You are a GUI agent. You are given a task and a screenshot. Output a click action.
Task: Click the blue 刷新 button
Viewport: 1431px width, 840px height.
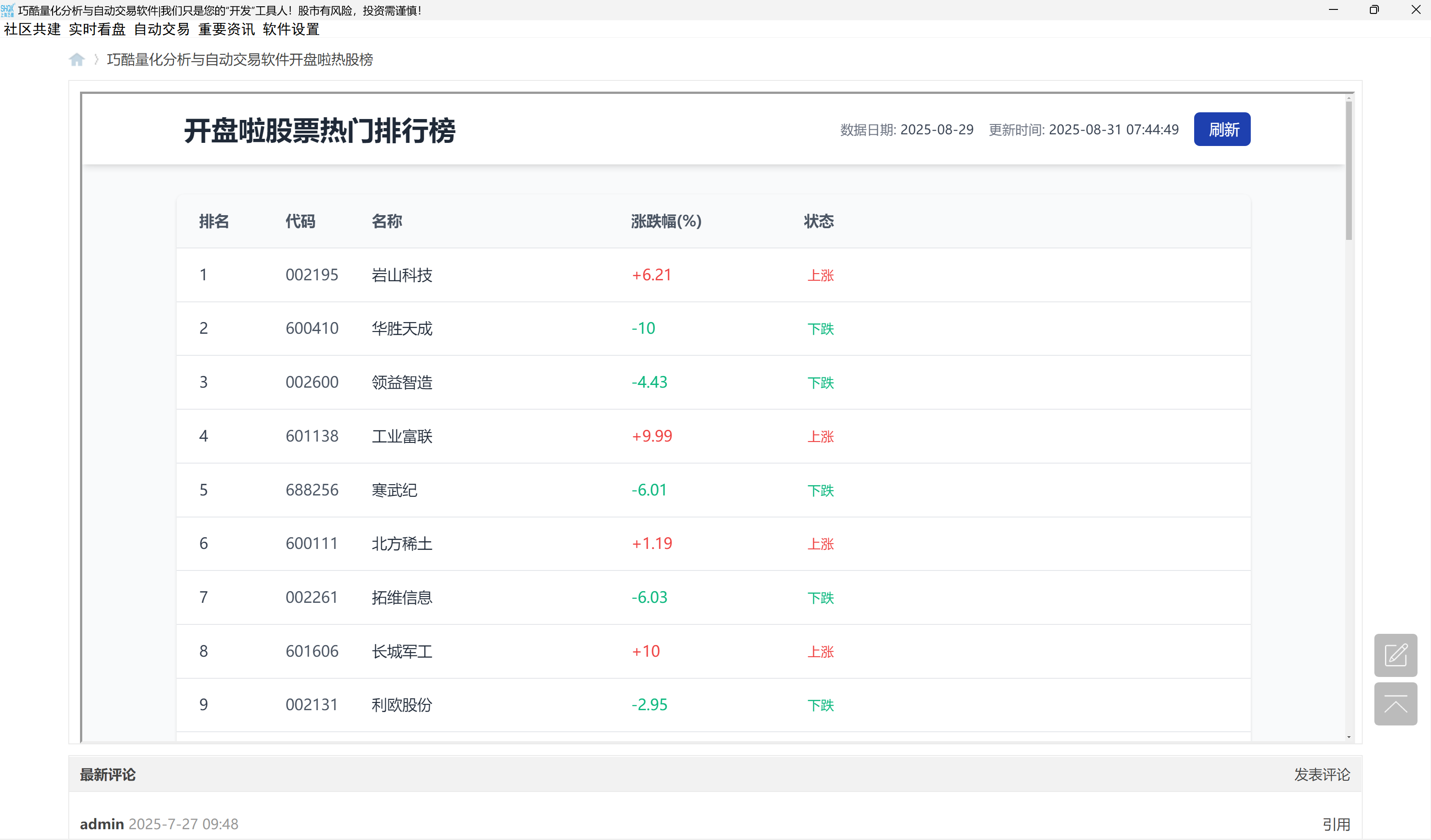[x=1222, y=129]
